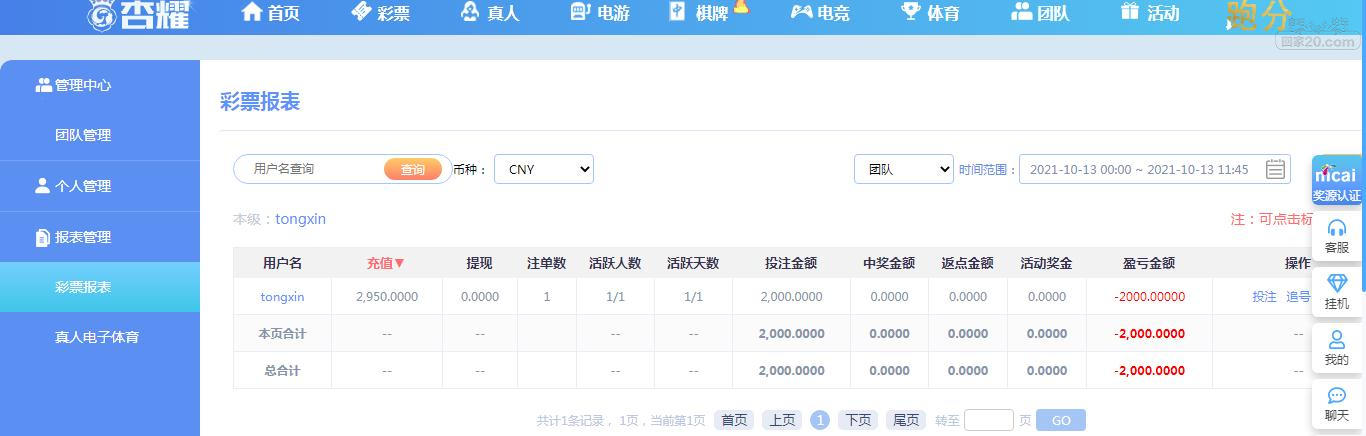Image resolution: width=1366 pixels, height=436 pixels.
Task: Open 活动 promotions navigation item
Action: (1150, 13)
